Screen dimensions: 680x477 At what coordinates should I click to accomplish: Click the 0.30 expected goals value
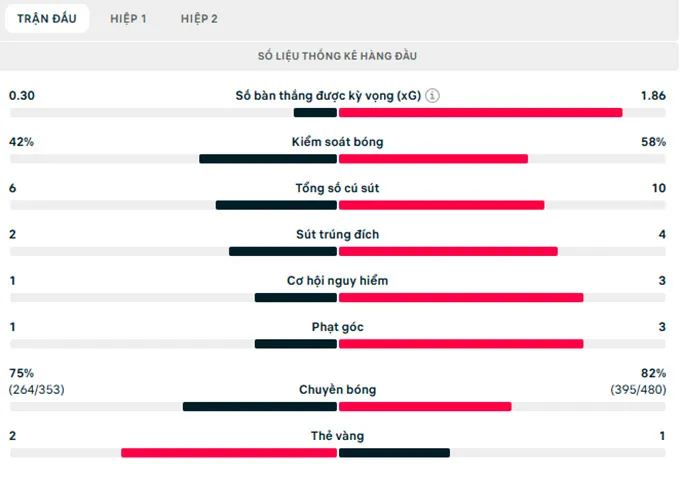point(22,96)
